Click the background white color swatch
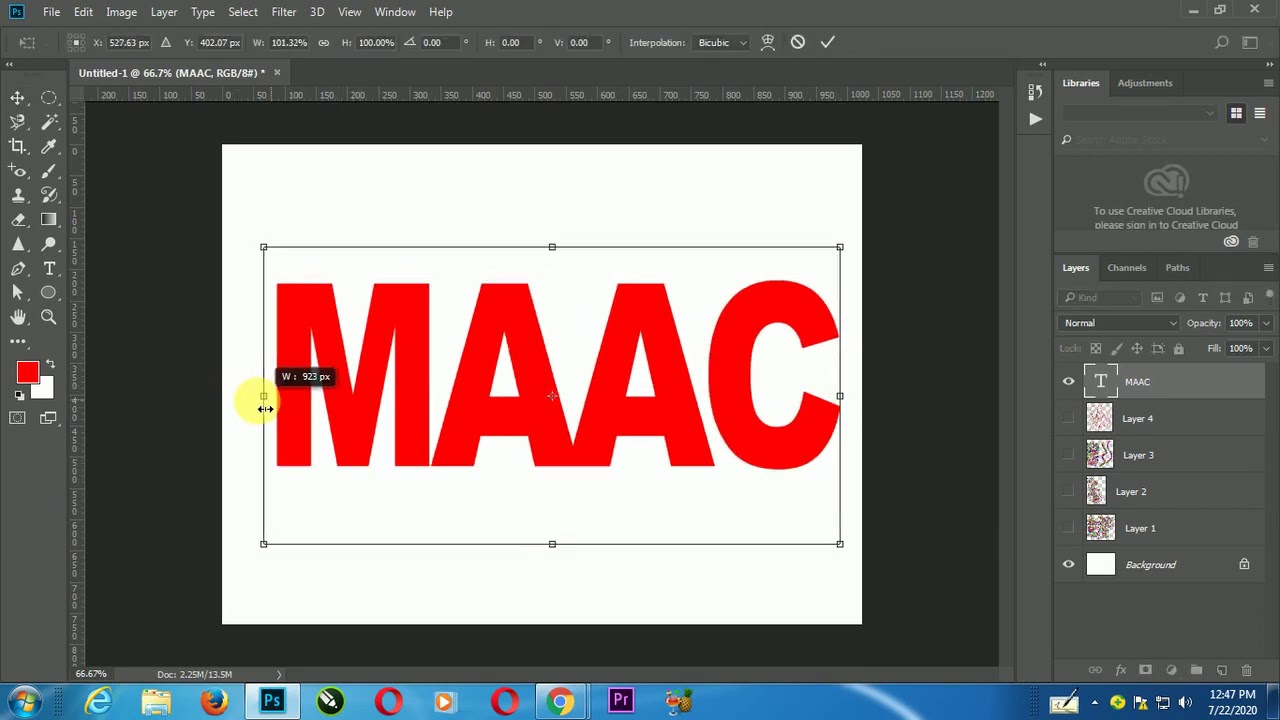Screen dimensions: 1280x720 pyautogui.click(x=44, y=391)
